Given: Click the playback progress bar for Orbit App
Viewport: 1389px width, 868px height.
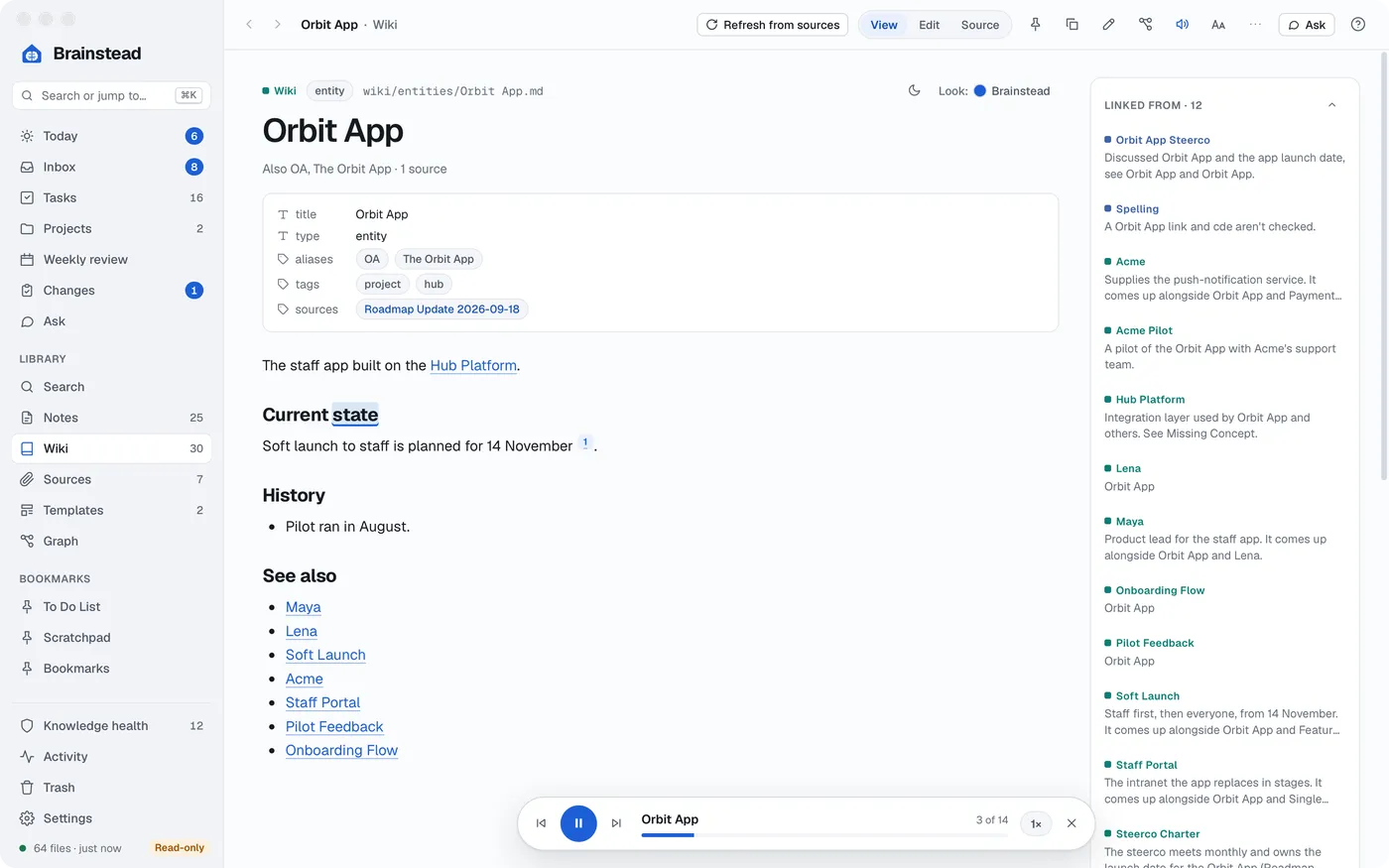Looking at the screenshot, I should point(824,835).
